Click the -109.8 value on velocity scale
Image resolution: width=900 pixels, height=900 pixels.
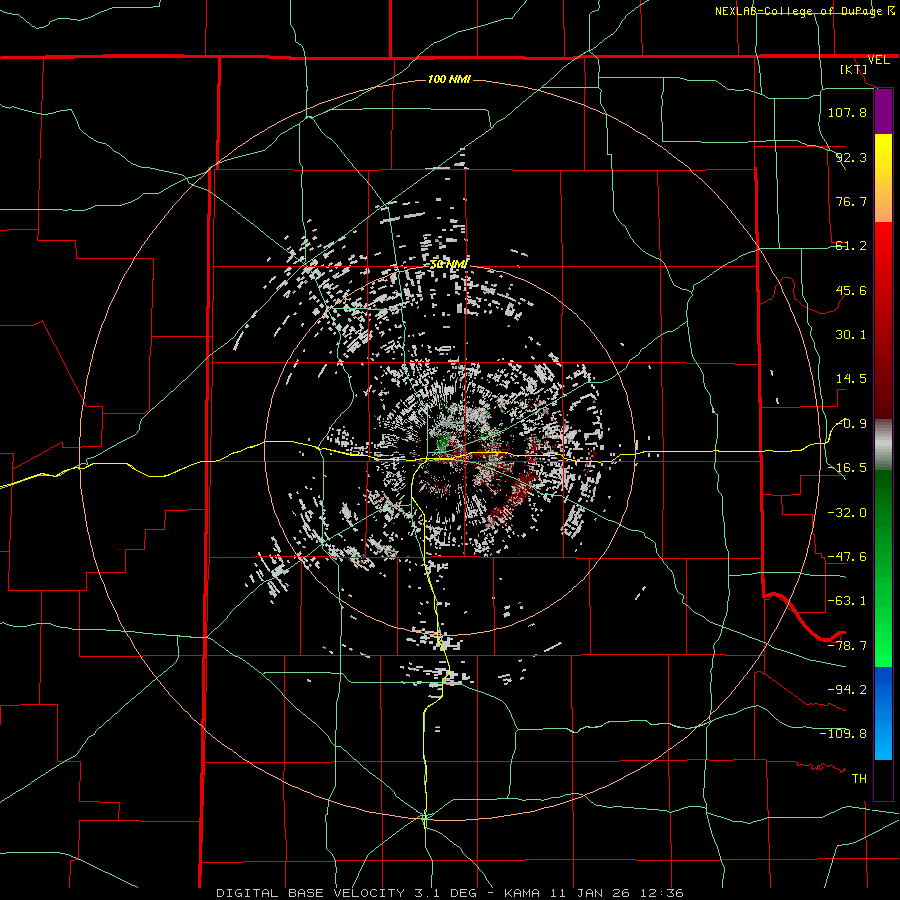[843, 734]
